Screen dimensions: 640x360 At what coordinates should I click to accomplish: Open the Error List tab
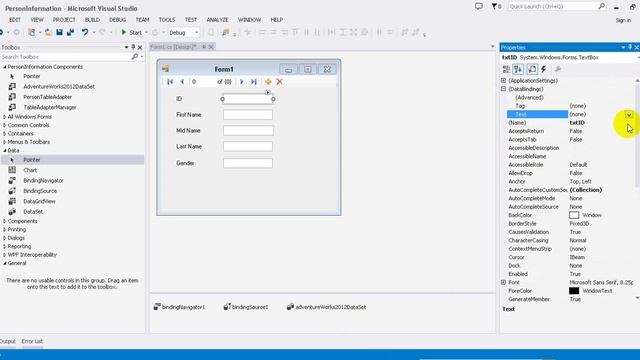pyautogui.click(x=32, y=341)
